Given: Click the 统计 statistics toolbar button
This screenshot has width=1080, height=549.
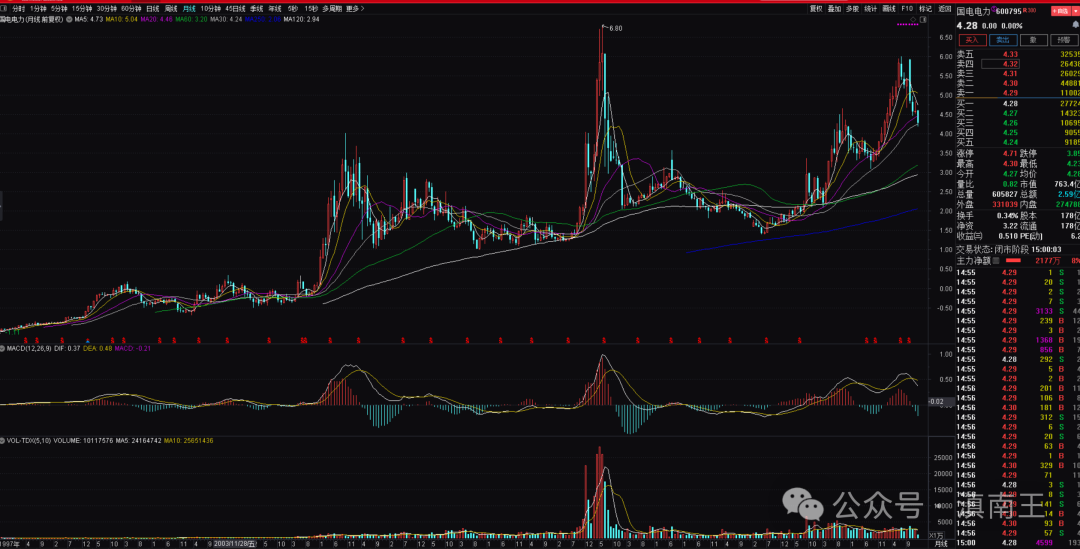Looking at the screenshot, I should (871, 9).
